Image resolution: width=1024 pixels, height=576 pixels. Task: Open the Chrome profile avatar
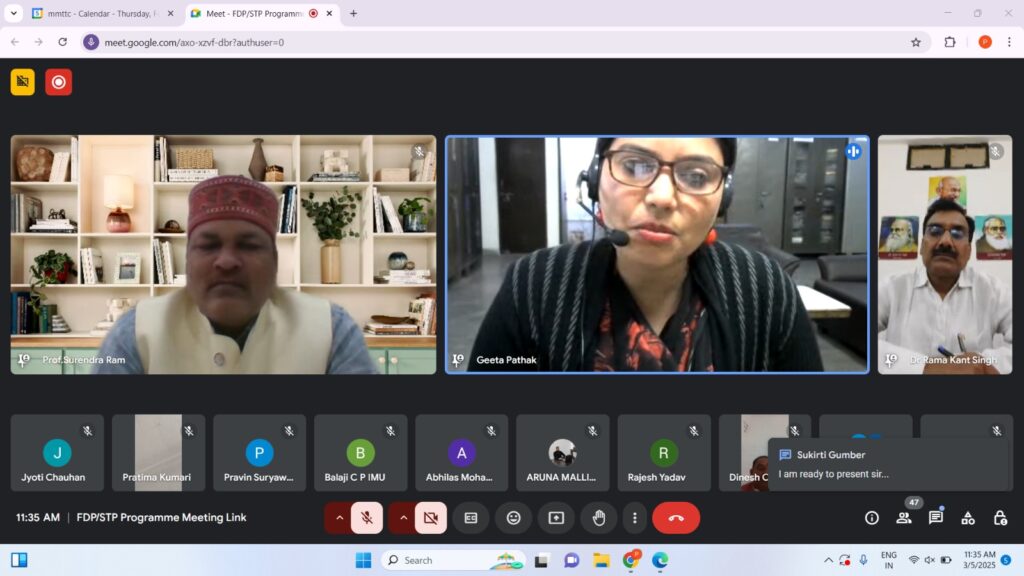click(985, 42)
